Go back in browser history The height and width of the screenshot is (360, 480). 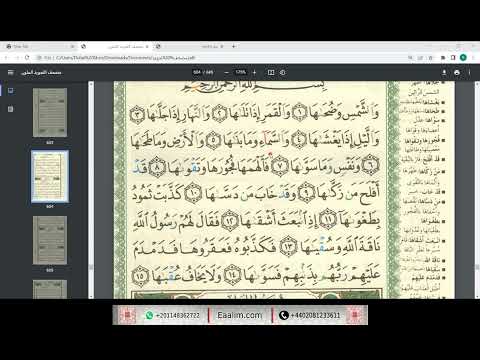pyautogui.click(x=6, y=58)
